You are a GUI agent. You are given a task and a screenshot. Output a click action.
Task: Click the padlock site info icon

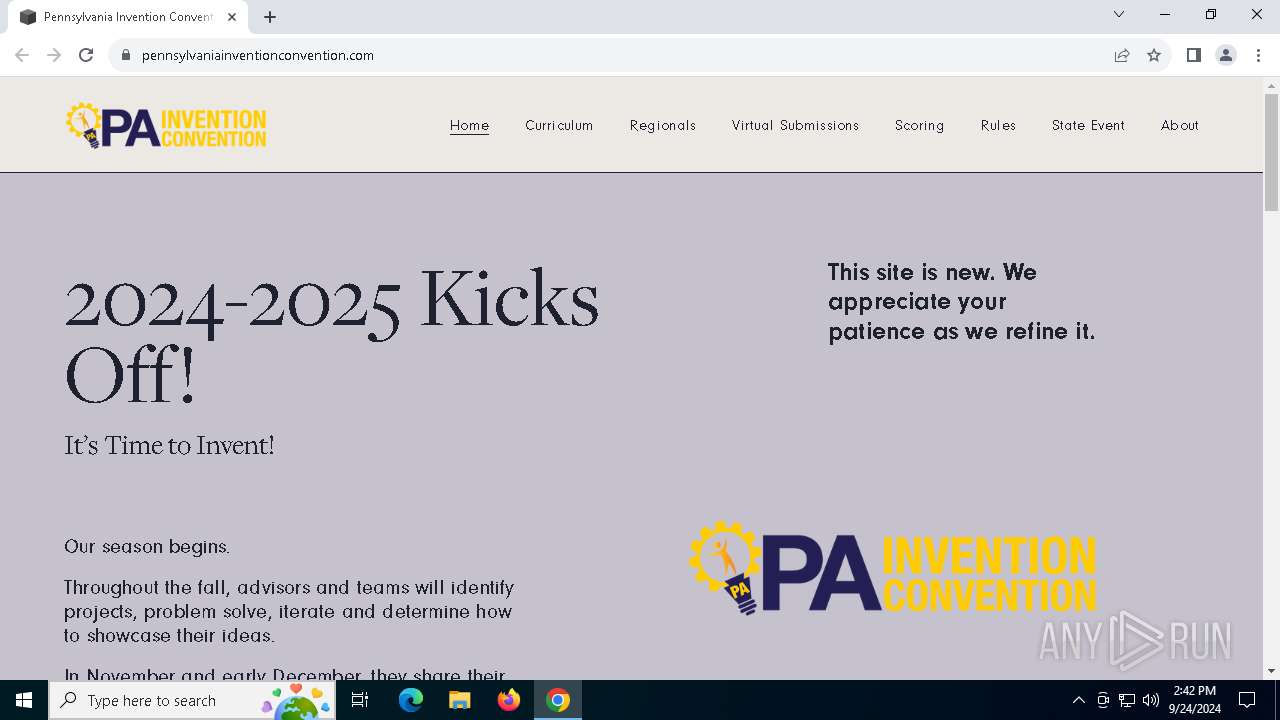point(126,55)
